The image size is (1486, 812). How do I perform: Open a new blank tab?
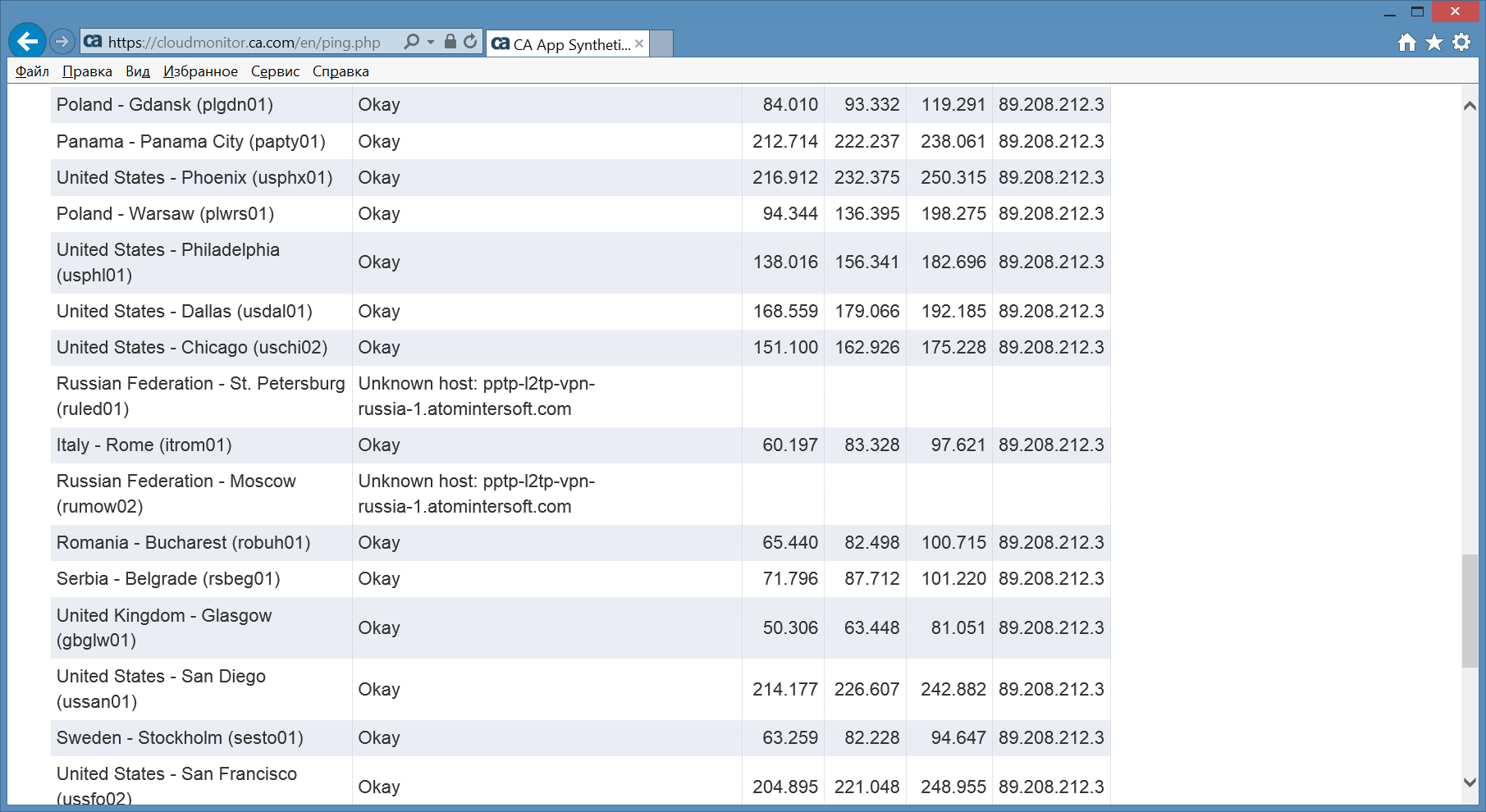click(661, 43)
